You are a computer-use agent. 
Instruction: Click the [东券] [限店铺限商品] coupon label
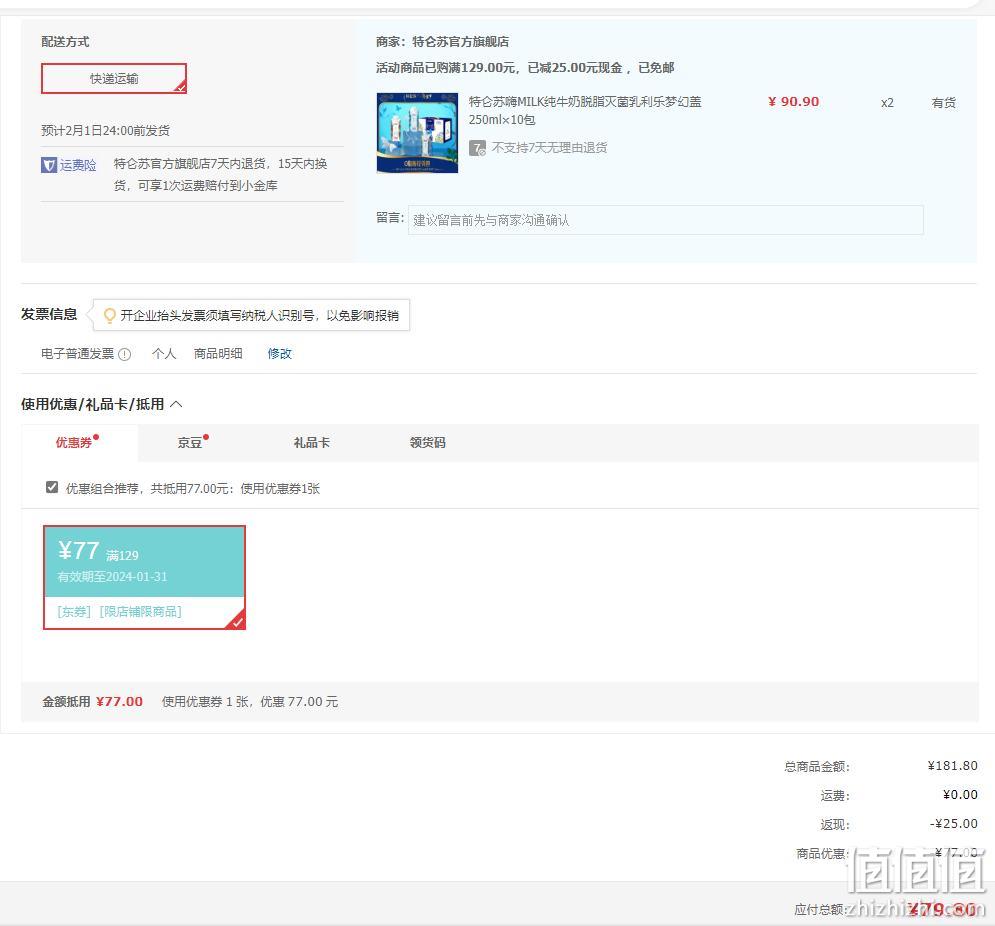click(119, 611)
